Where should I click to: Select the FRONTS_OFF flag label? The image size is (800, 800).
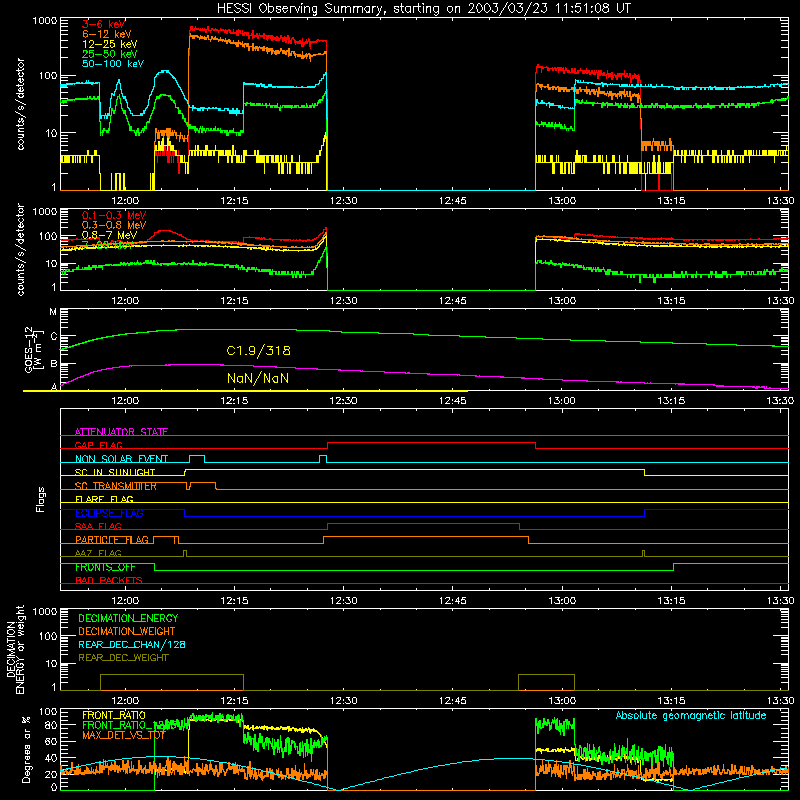[x=105, y=567]
